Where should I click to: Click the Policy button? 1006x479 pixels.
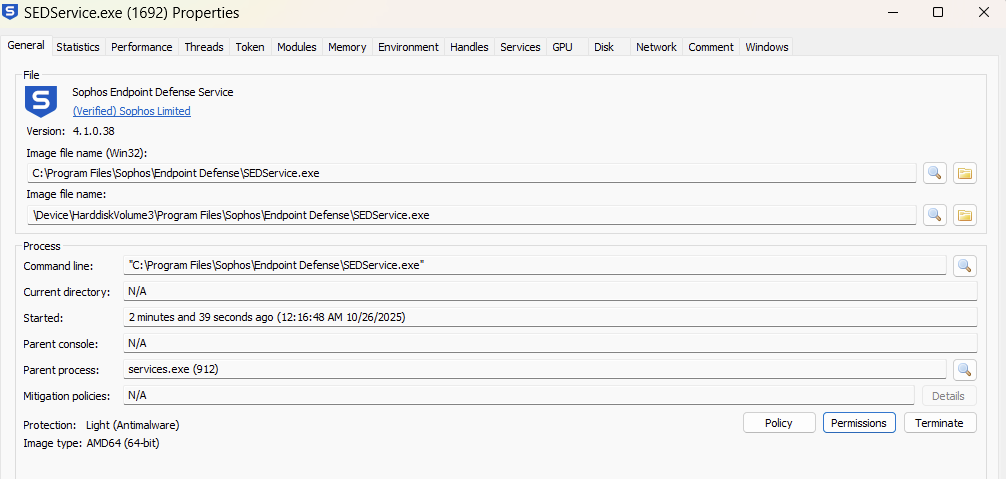tap(779, 423)
